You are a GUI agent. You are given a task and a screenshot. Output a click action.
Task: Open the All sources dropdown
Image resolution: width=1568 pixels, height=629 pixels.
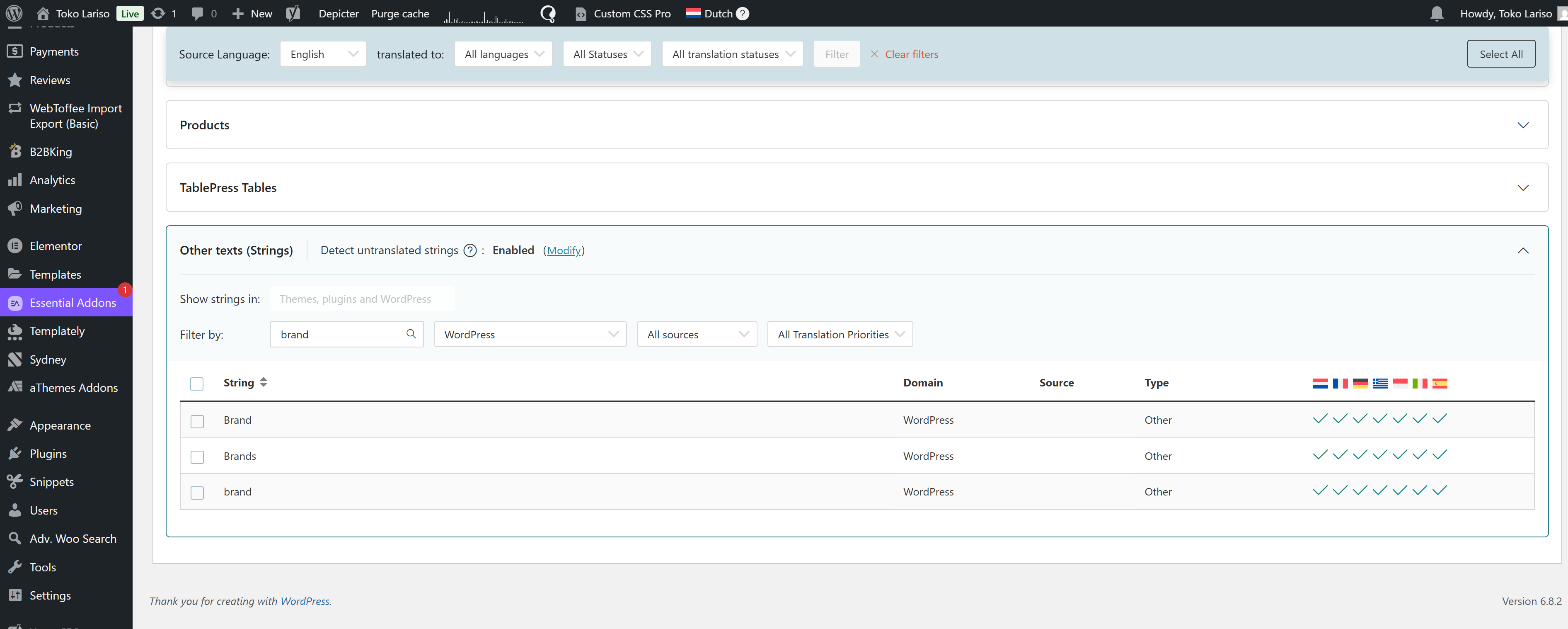point(697,334)
